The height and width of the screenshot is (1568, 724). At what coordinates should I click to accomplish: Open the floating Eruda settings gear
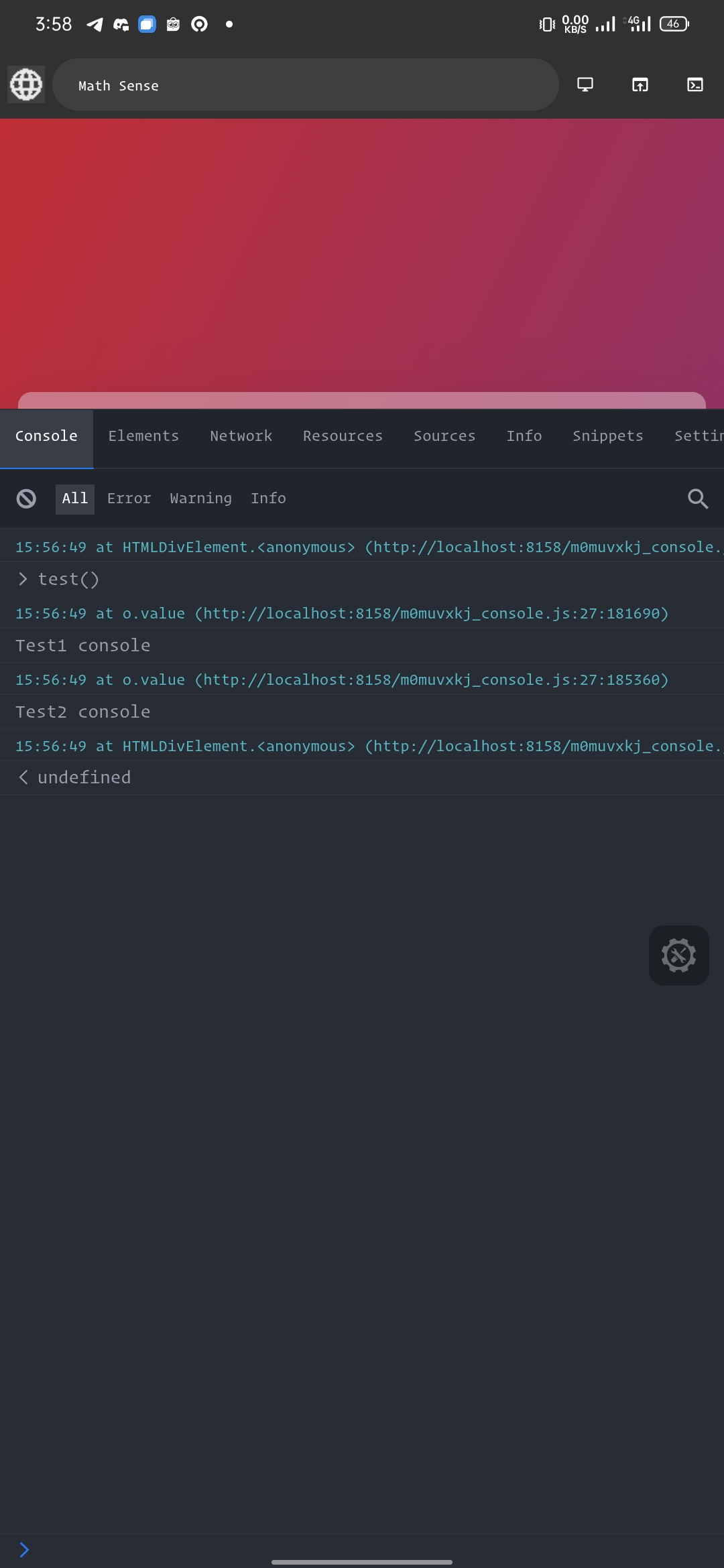(x=678, y=955)
